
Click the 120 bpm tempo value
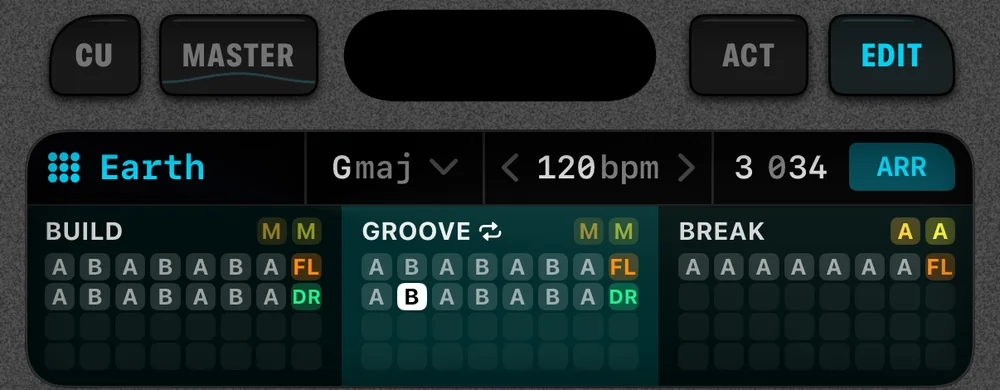(x=598, y=168)
